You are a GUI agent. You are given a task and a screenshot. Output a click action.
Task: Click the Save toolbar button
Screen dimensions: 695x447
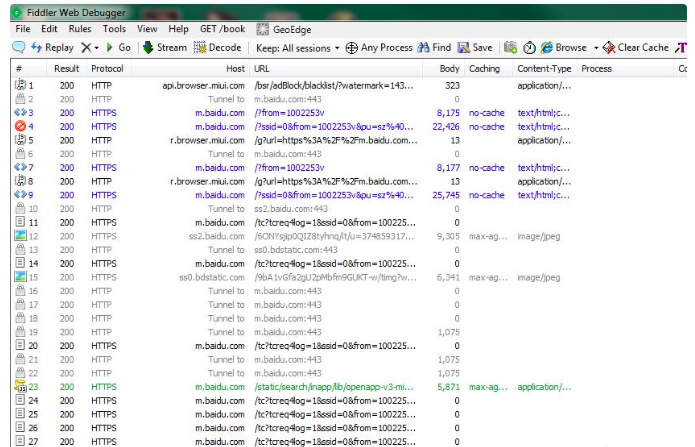[475, 47]
